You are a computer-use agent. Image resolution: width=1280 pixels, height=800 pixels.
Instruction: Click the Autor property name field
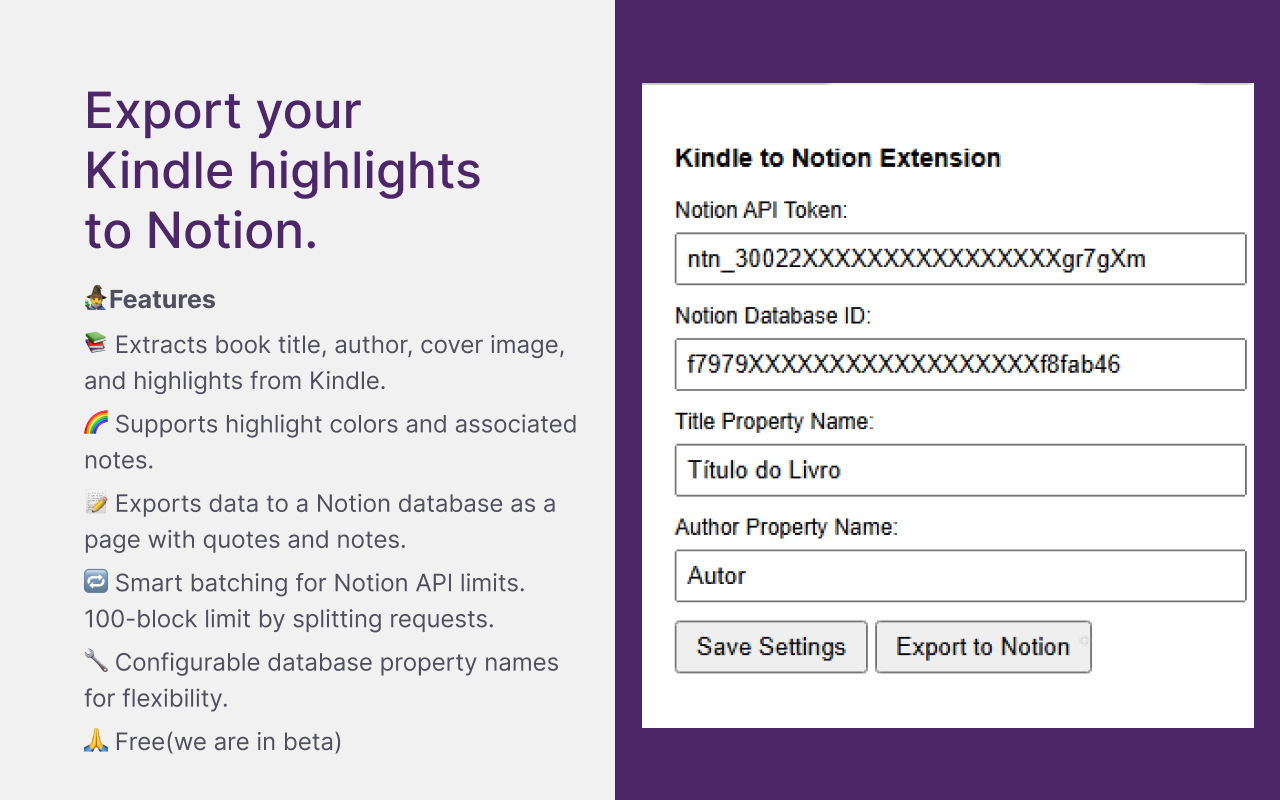click(960, 576)
